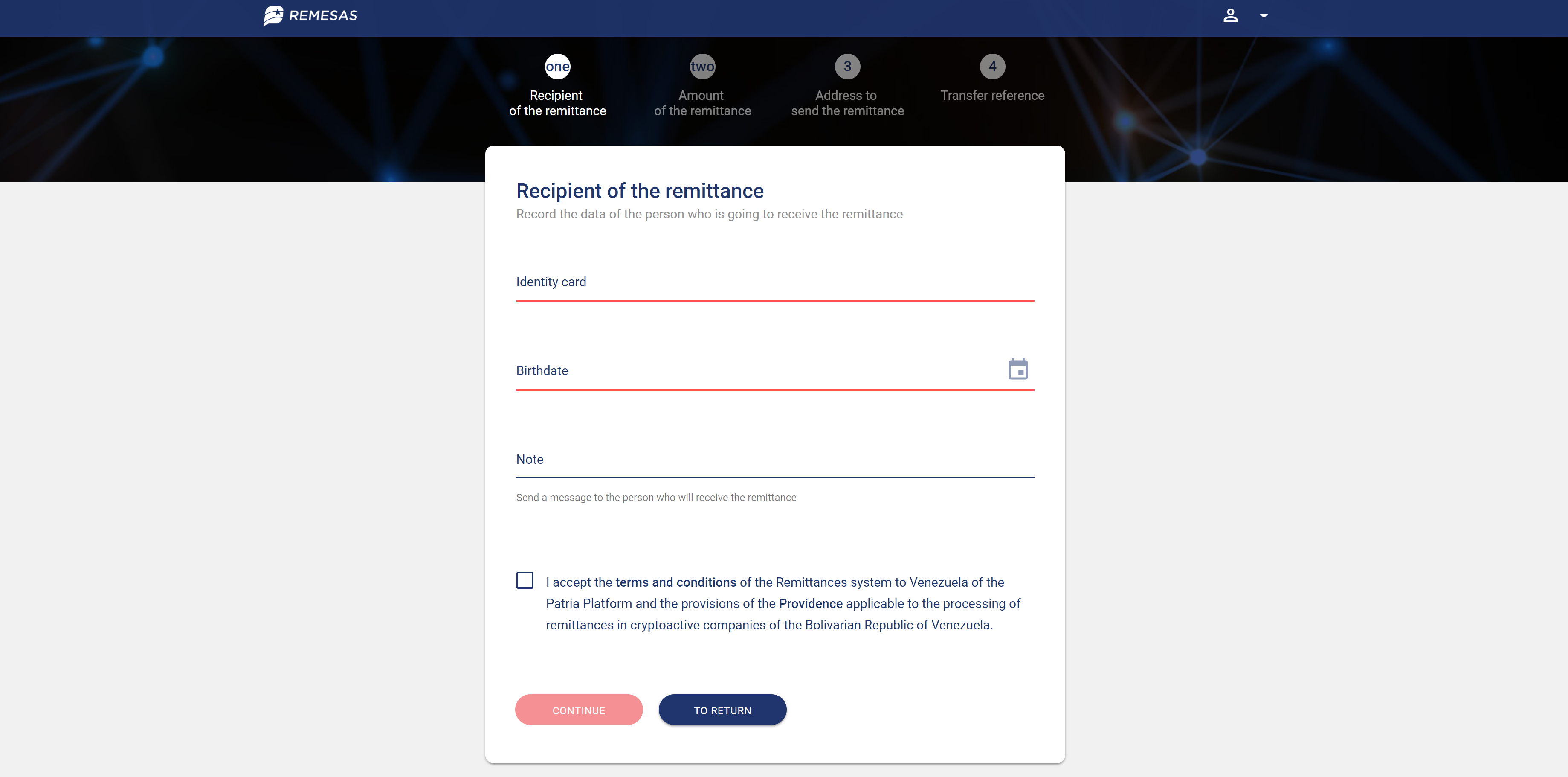Click the Address to send the remittance tab
Image resolution: width=1568 pixels, height=777 pixels.
(847, 87)
